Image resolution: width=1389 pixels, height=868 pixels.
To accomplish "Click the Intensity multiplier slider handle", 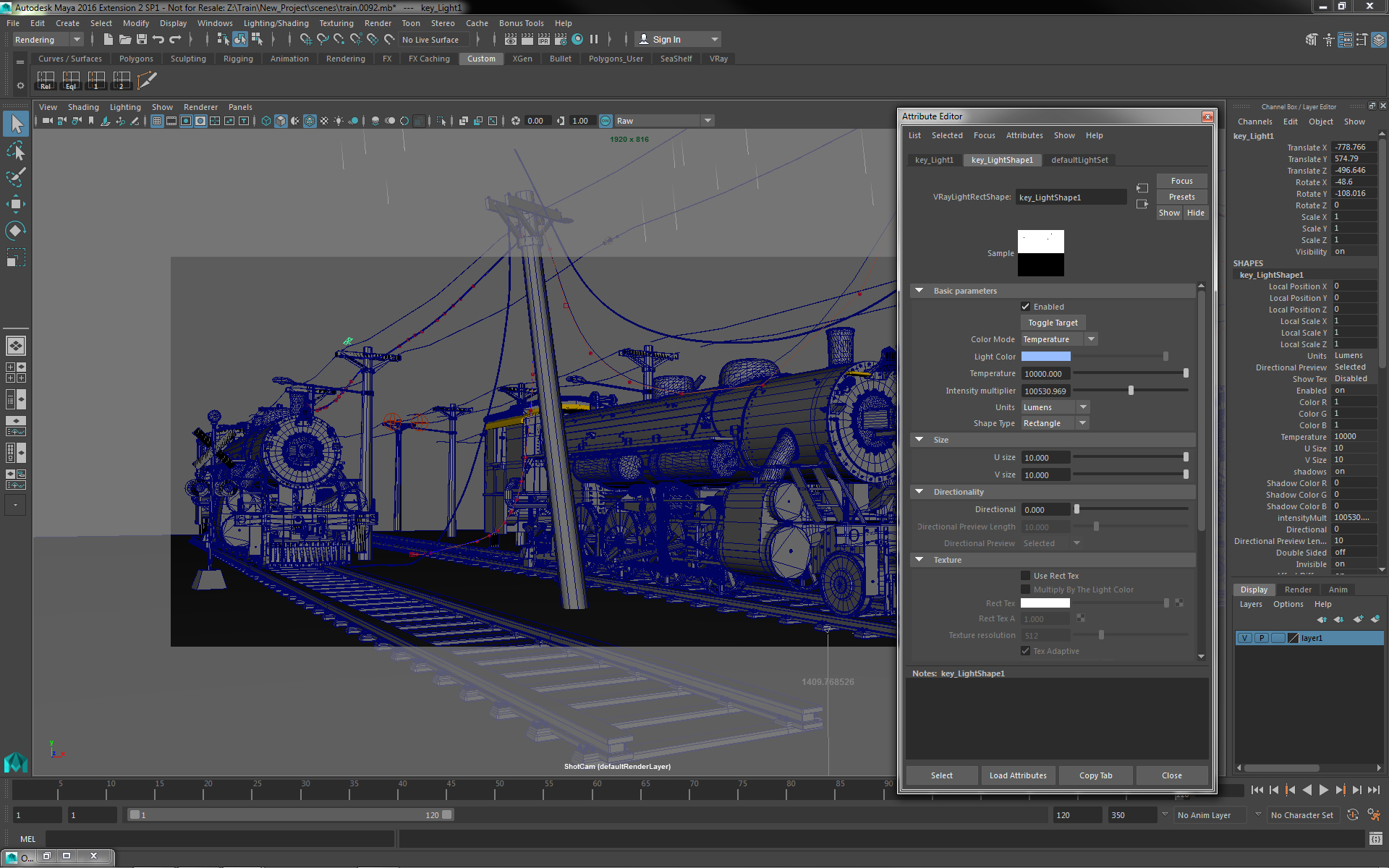I will click(x=1131, y=391).
